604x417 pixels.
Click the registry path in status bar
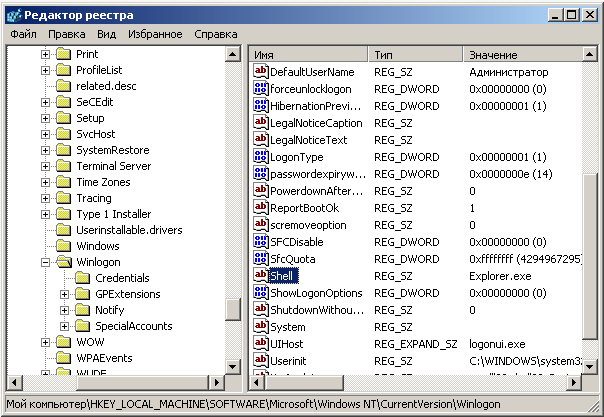(x=253, y=404)
